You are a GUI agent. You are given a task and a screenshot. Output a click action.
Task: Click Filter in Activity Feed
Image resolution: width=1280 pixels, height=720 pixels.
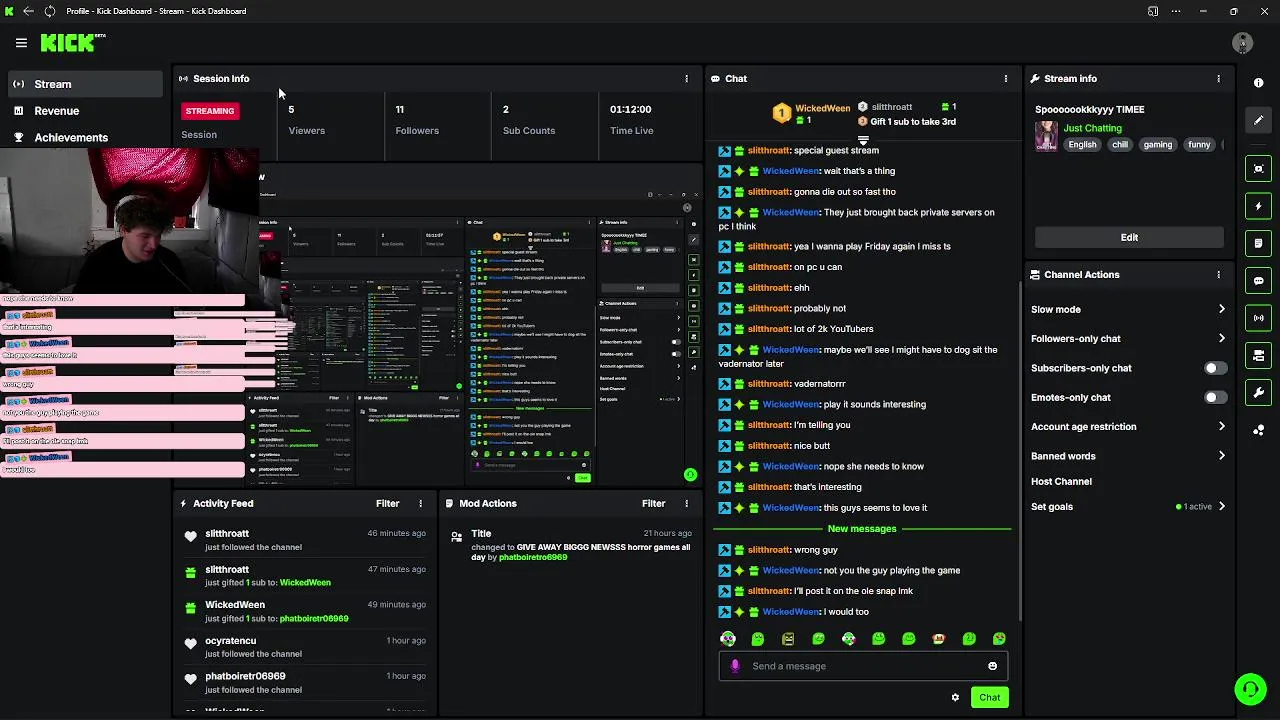[x=387, y=503]
